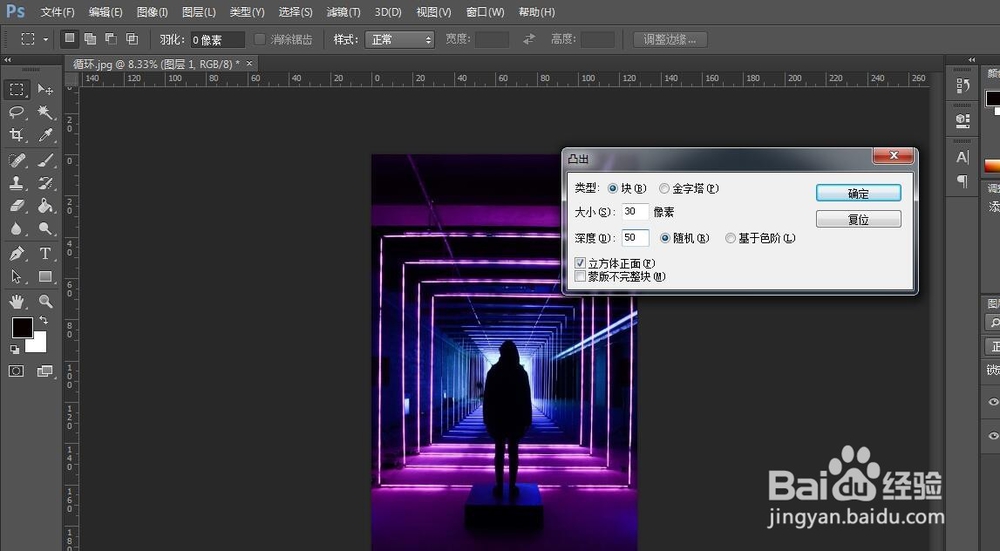This screenshot has width=1000, height=551.
Task: Open the History panel icon
Action: tap(962, 86)
